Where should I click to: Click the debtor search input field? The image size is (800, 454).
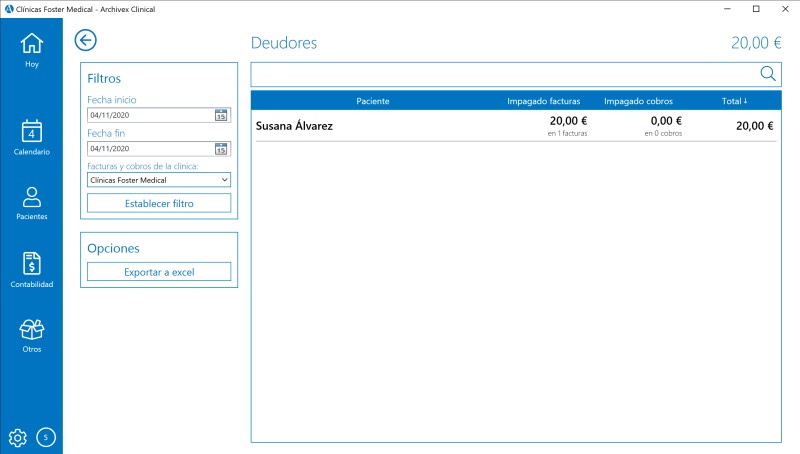click(500, 74)
